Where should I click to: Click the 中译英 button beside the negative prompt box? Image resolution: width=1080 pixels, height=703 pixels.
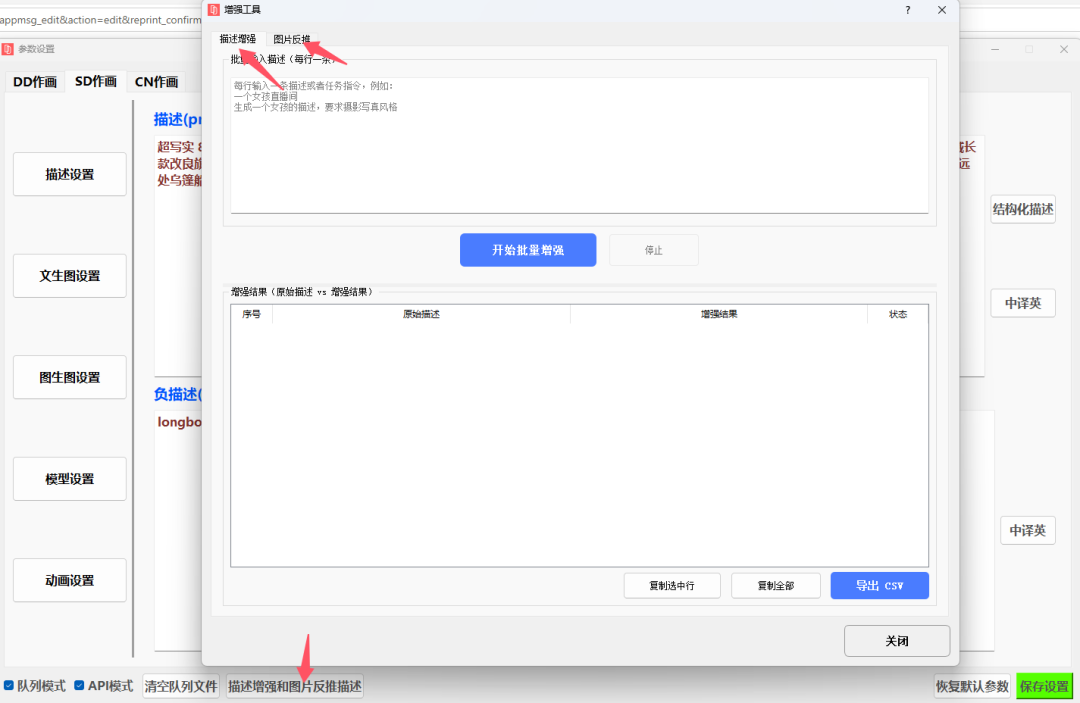[1028, 531]
